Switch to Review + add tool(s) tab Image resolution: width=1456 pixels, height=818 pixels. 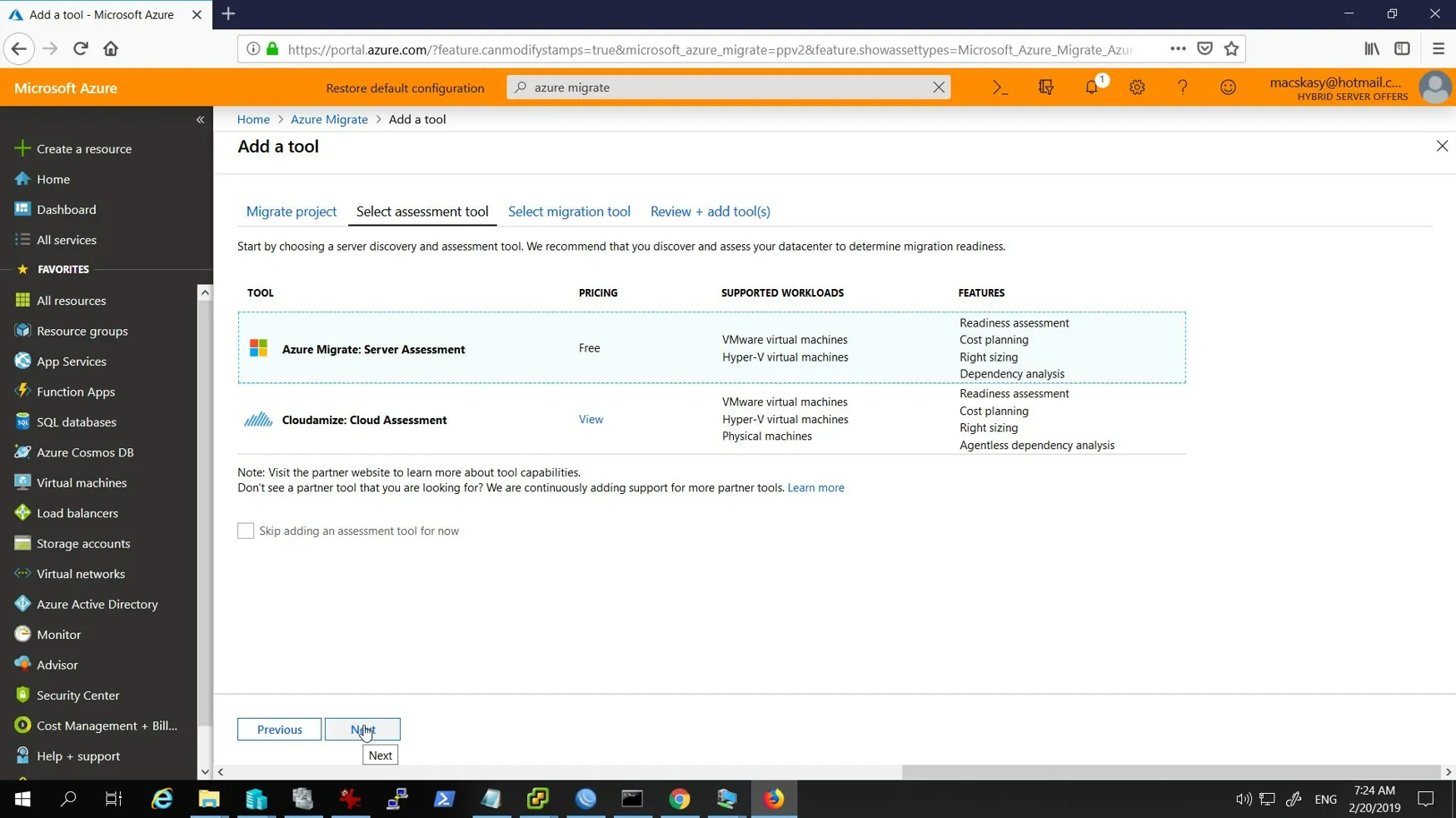(x=711, y=212)
